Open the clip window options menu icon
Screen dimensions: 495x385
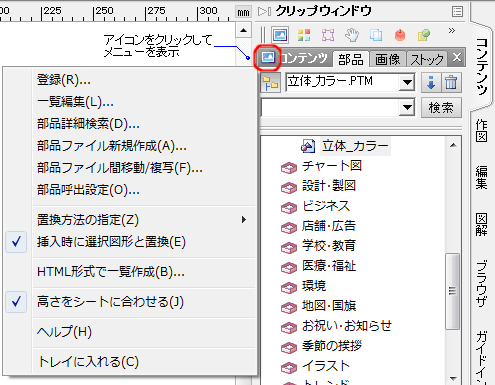coord(457,12)
